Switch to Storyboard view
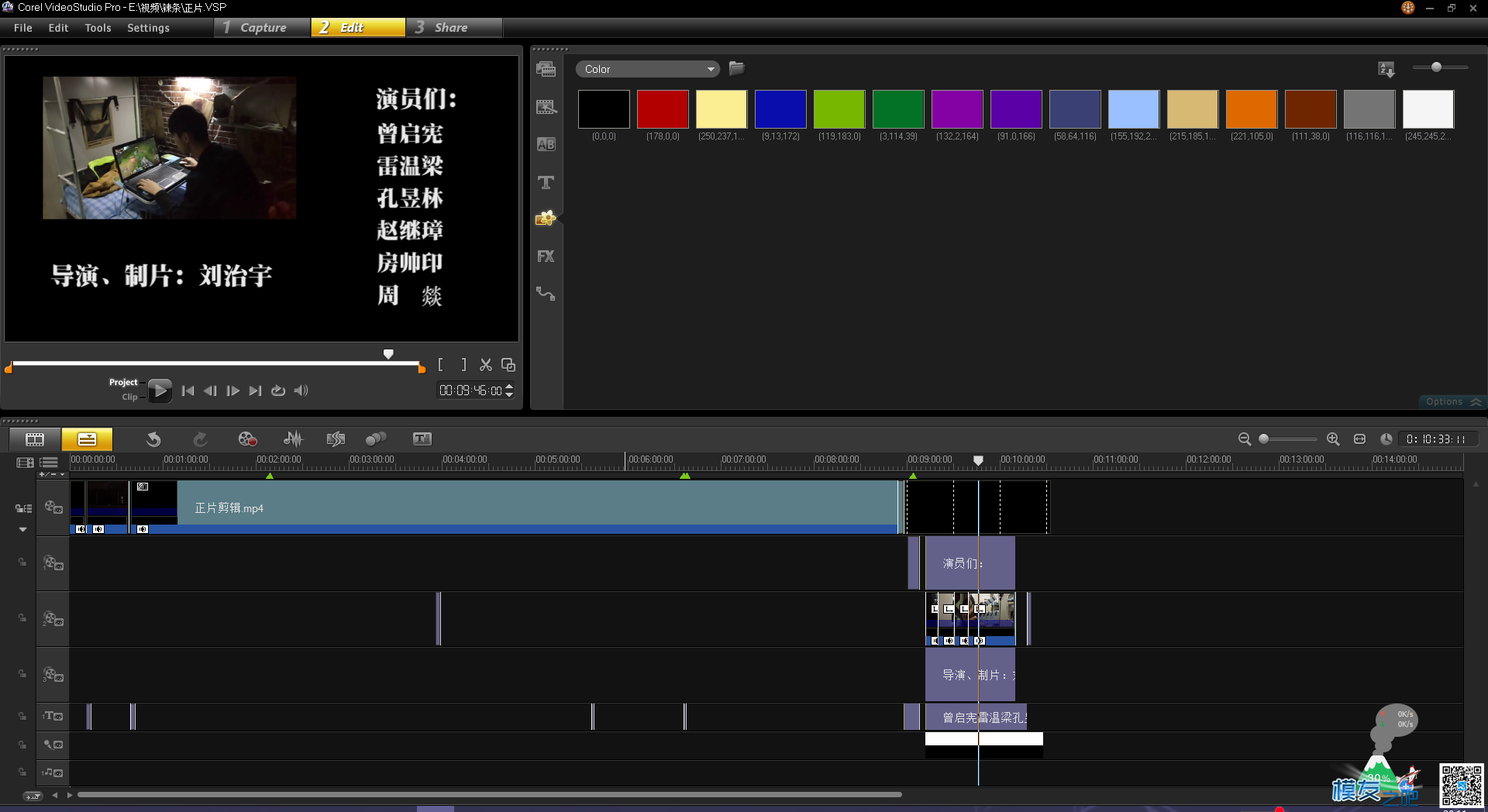 35,439
